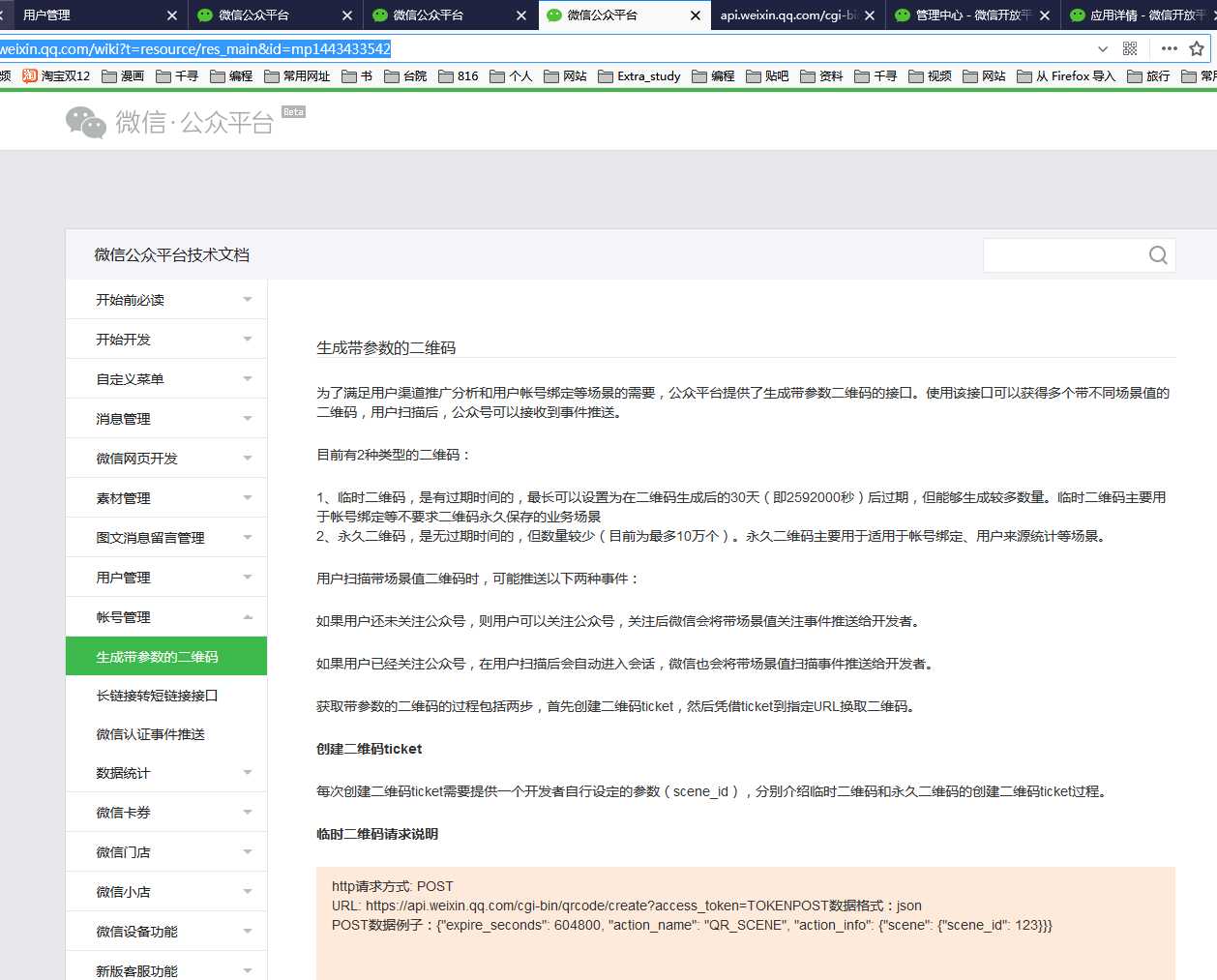The height and width of the screenshot is (980, 1217).
Task: Switch to the 管理中心 微信开放平台 tab
Action: (967, 15)
